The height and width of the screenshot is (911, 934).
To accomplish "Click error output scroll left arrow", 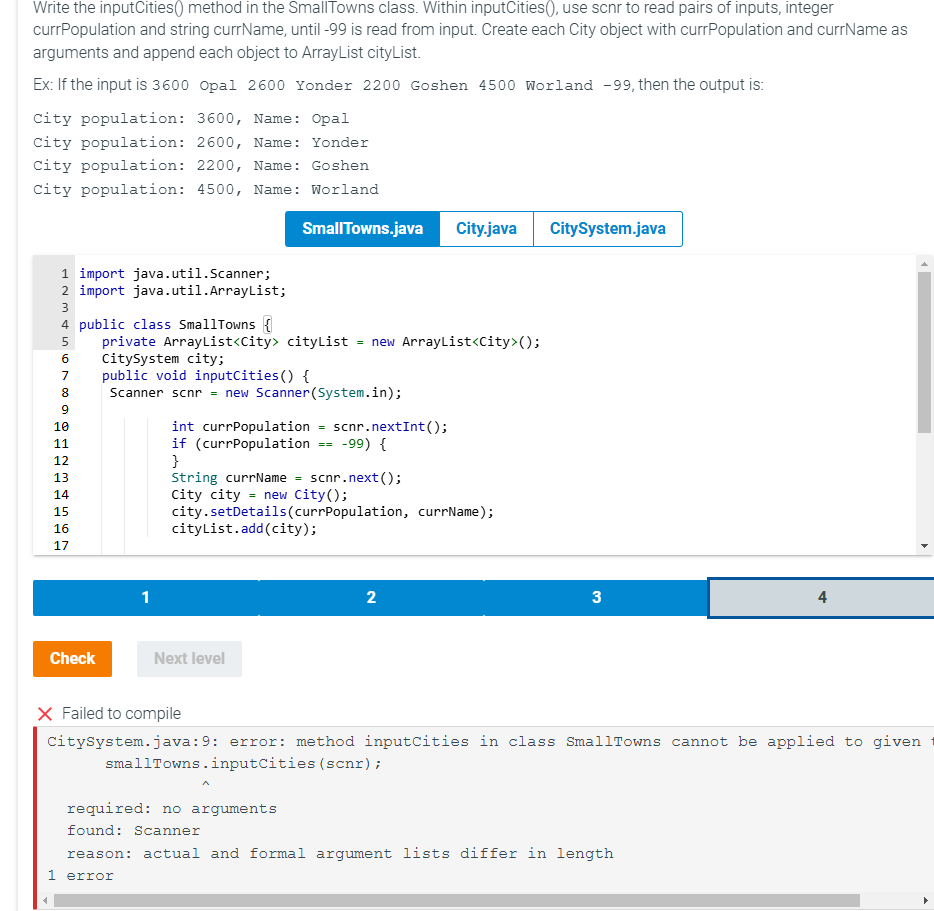I will 45,900.
